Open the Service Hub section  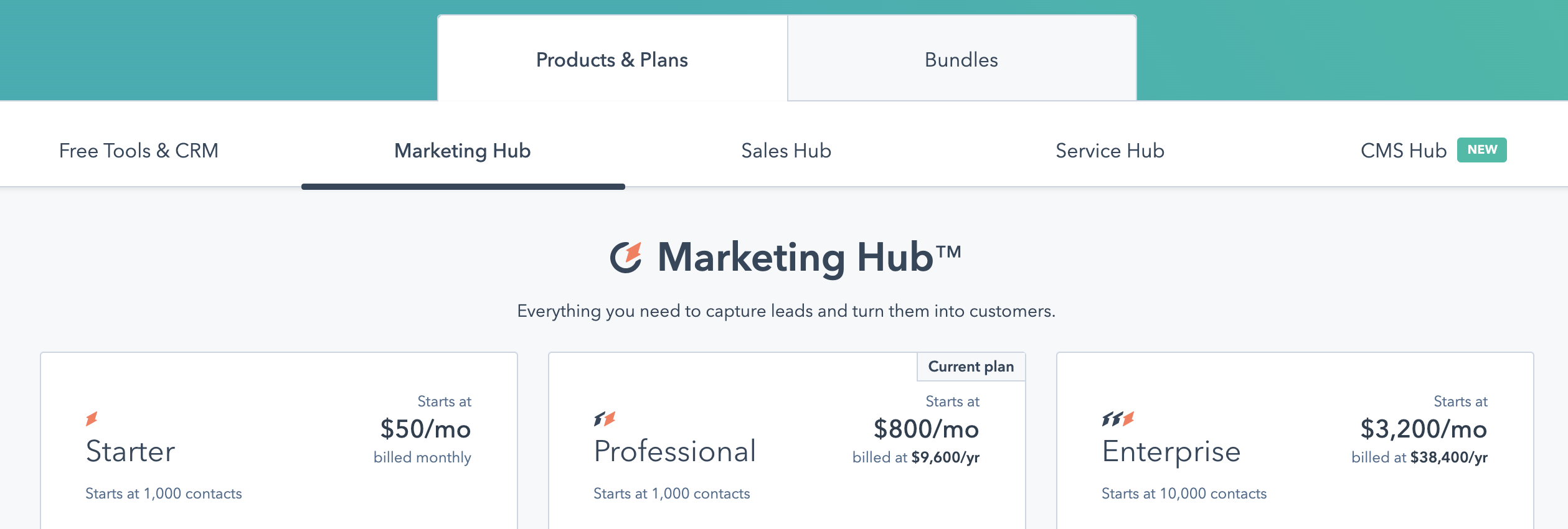(1109, 150)
